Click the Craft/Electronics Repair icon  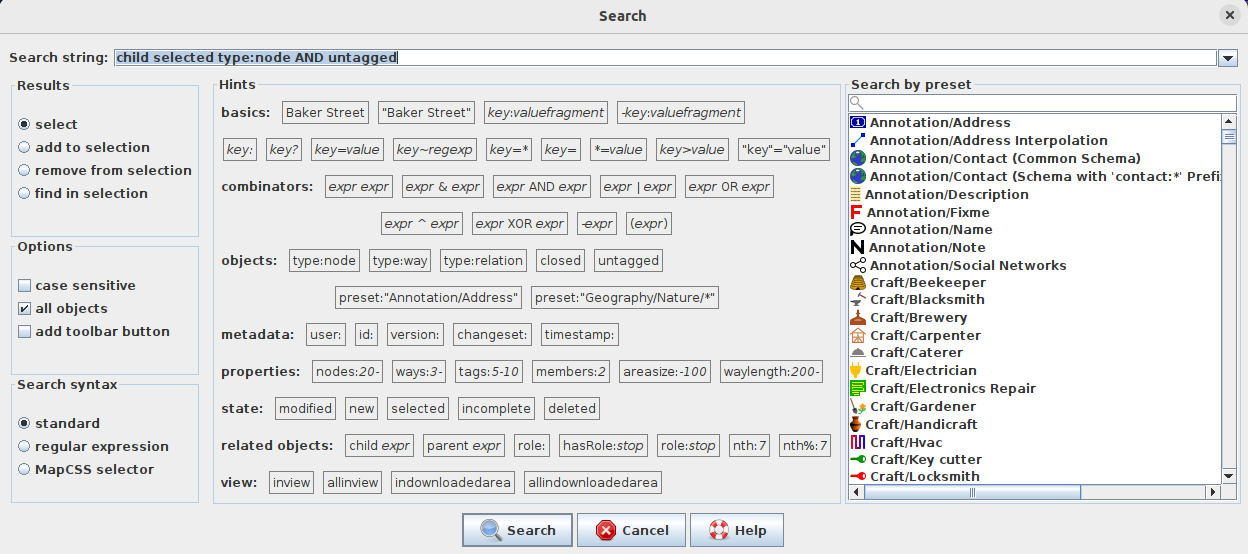coord(857,389)
